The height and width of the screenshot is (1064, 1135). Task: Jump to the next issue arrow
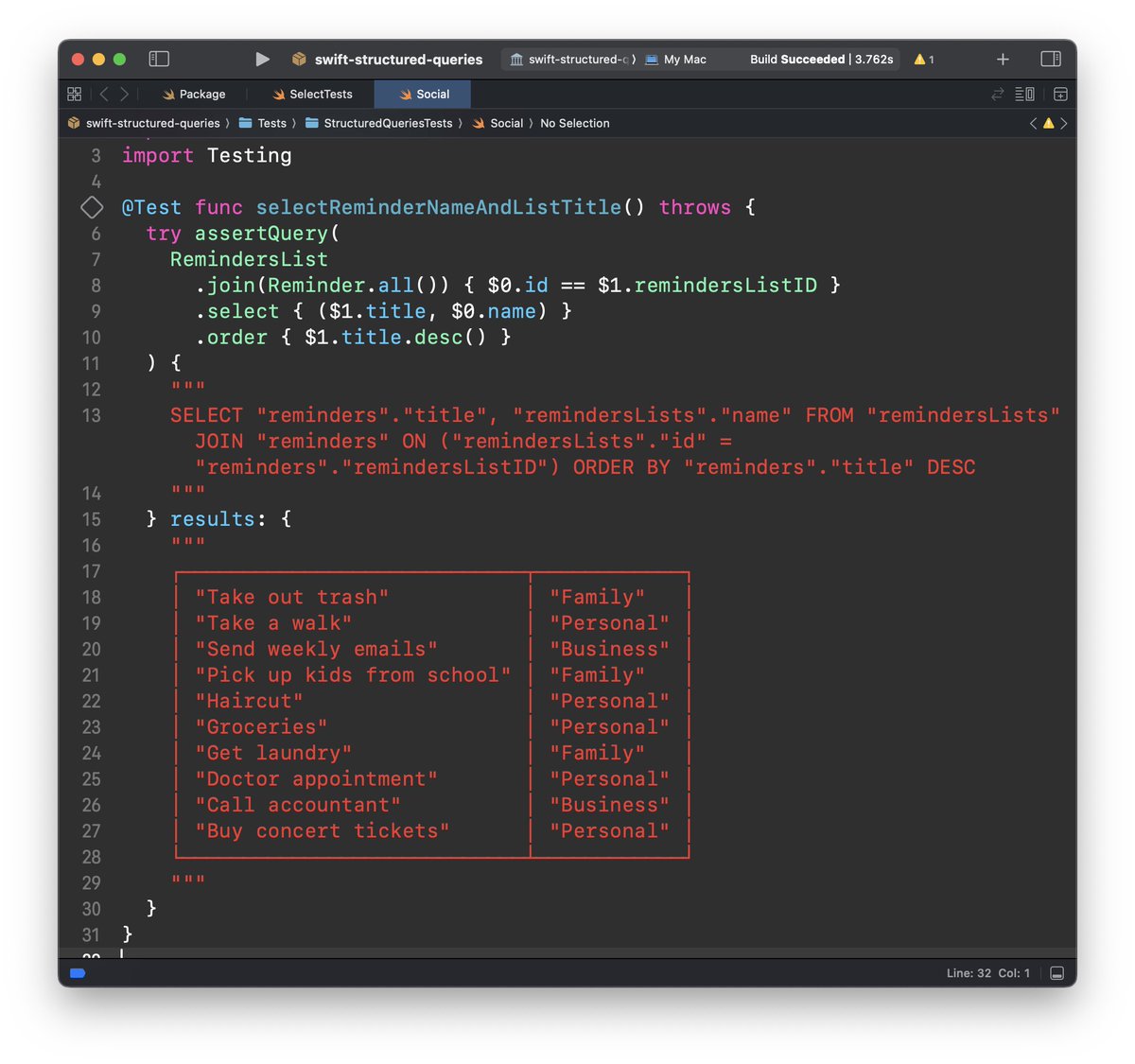[x=1064, y=123]
